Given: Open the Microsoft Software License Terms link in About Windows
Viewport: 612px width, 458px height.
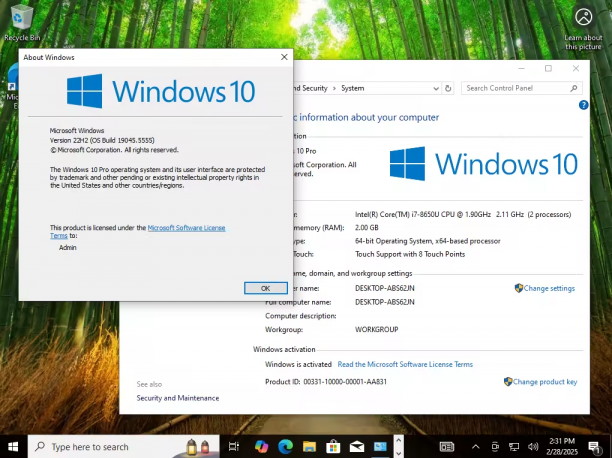Looking at the screenshot, I should click(186, 228).
